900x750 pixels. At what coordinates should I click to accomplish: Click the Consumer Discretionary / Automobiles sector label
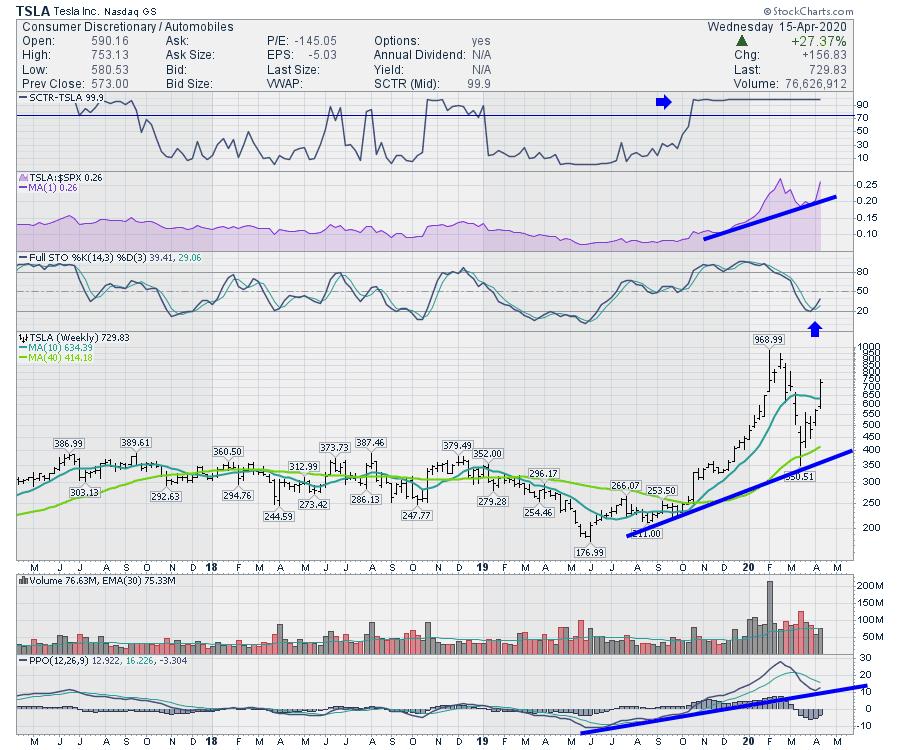[127, 26]
